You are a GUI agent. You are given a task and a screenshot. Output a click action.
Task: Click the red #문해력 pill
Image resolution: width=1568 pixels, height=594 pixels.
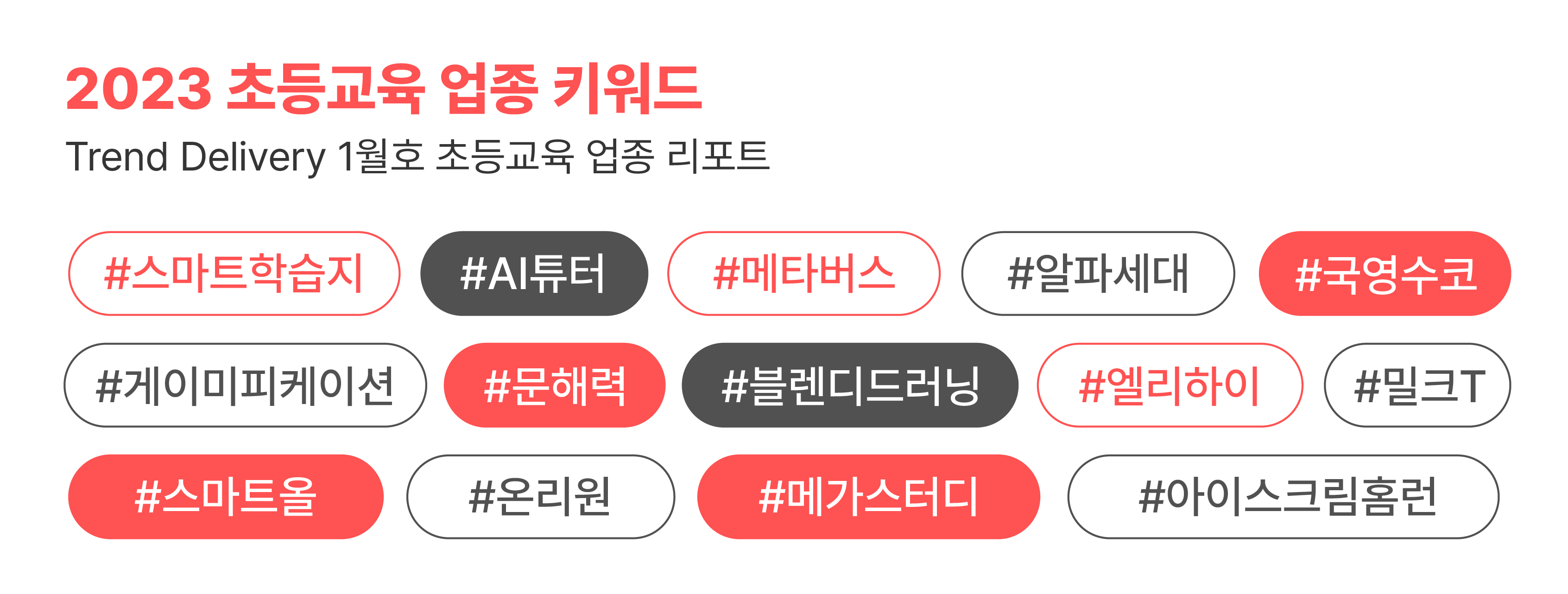click(x=555, y=385)
